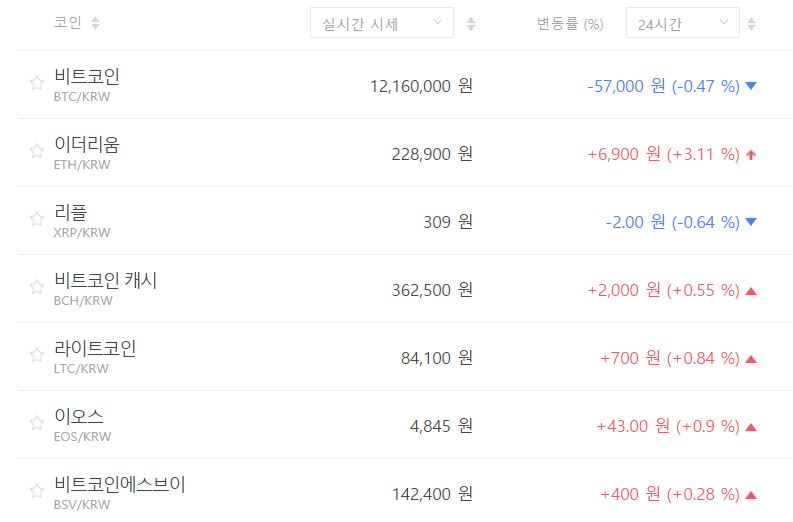The height and width of the screenshot is (522, 793).
Task: Toggle favorite star for Ethereum ETH/KRW
Action: pos(37,151)
